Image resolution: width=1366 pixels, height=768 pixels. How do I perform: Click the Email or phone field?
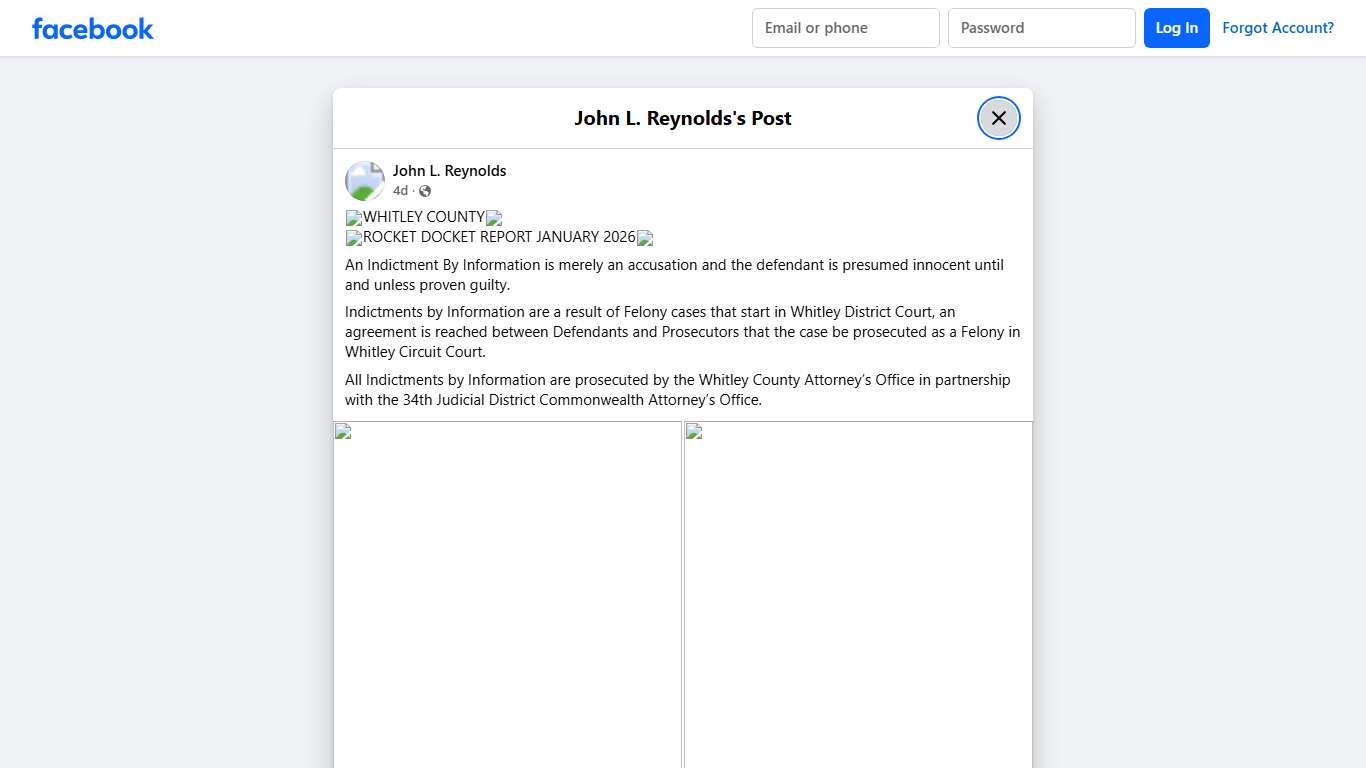[845, 28]
